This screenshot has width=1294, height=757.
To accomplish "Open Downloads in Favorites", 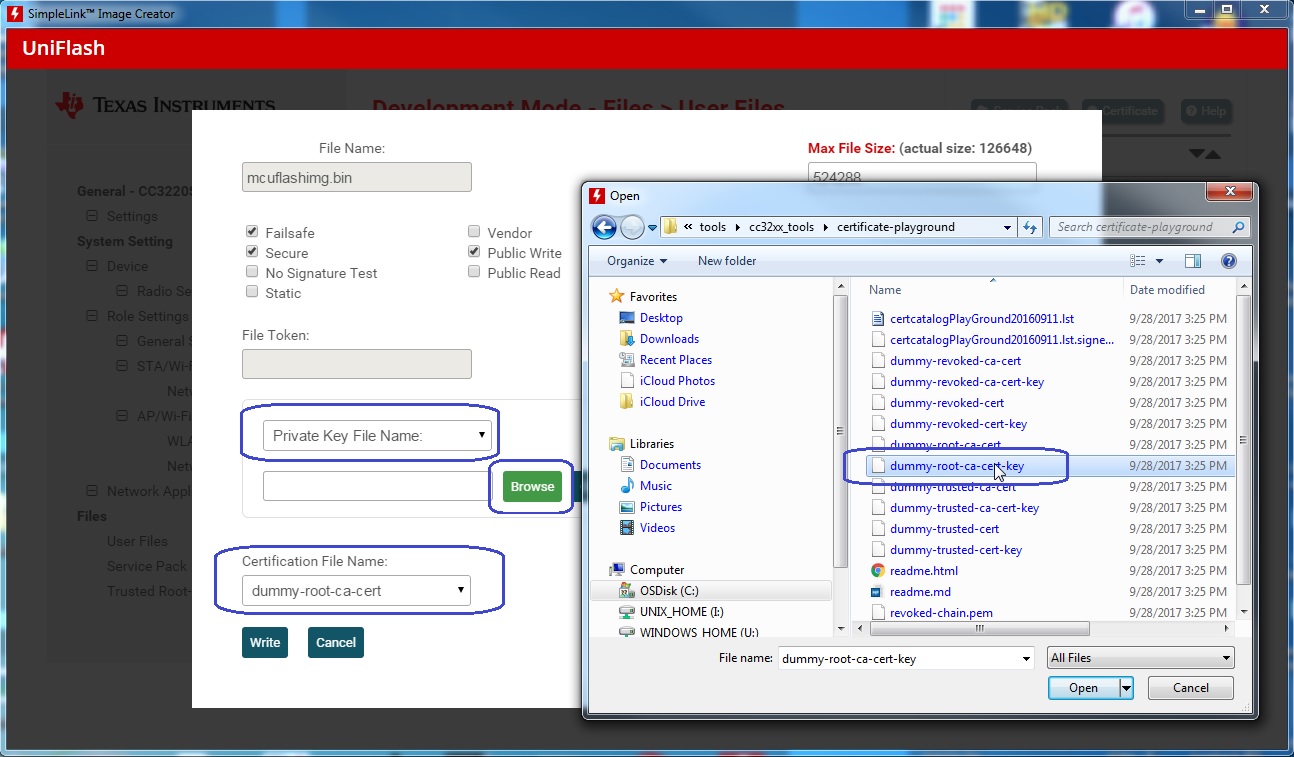I will coord(669,339).
